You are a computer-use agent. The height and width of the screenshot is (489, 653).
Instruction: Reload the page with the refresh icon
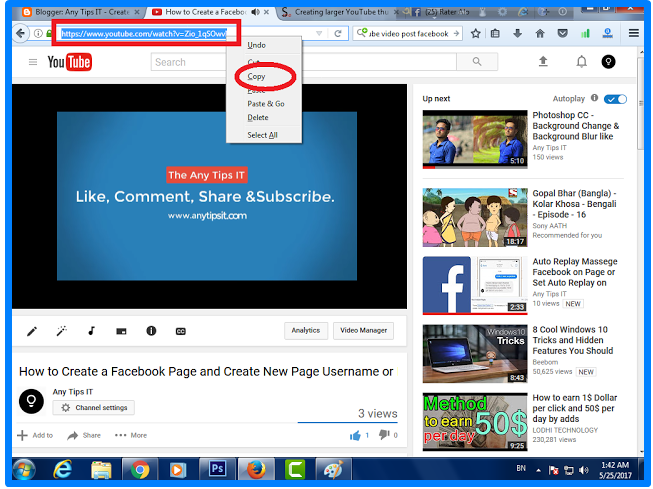tap(338, 33)
